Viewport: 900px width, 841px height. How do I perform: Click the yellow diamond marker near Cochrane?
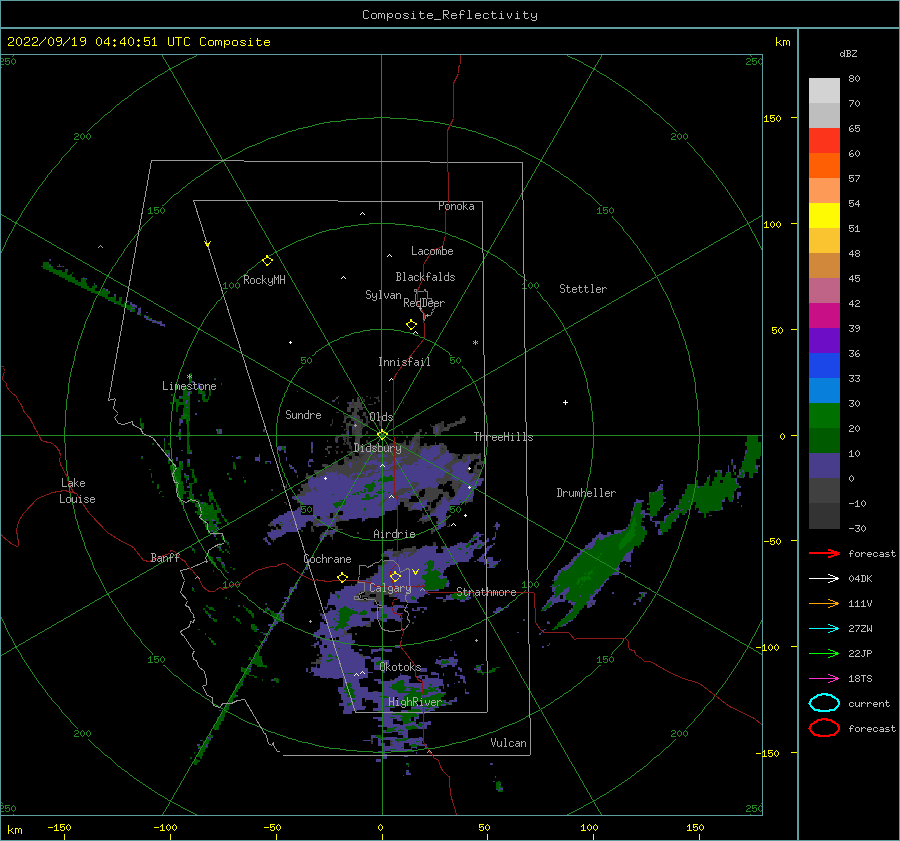343,577
